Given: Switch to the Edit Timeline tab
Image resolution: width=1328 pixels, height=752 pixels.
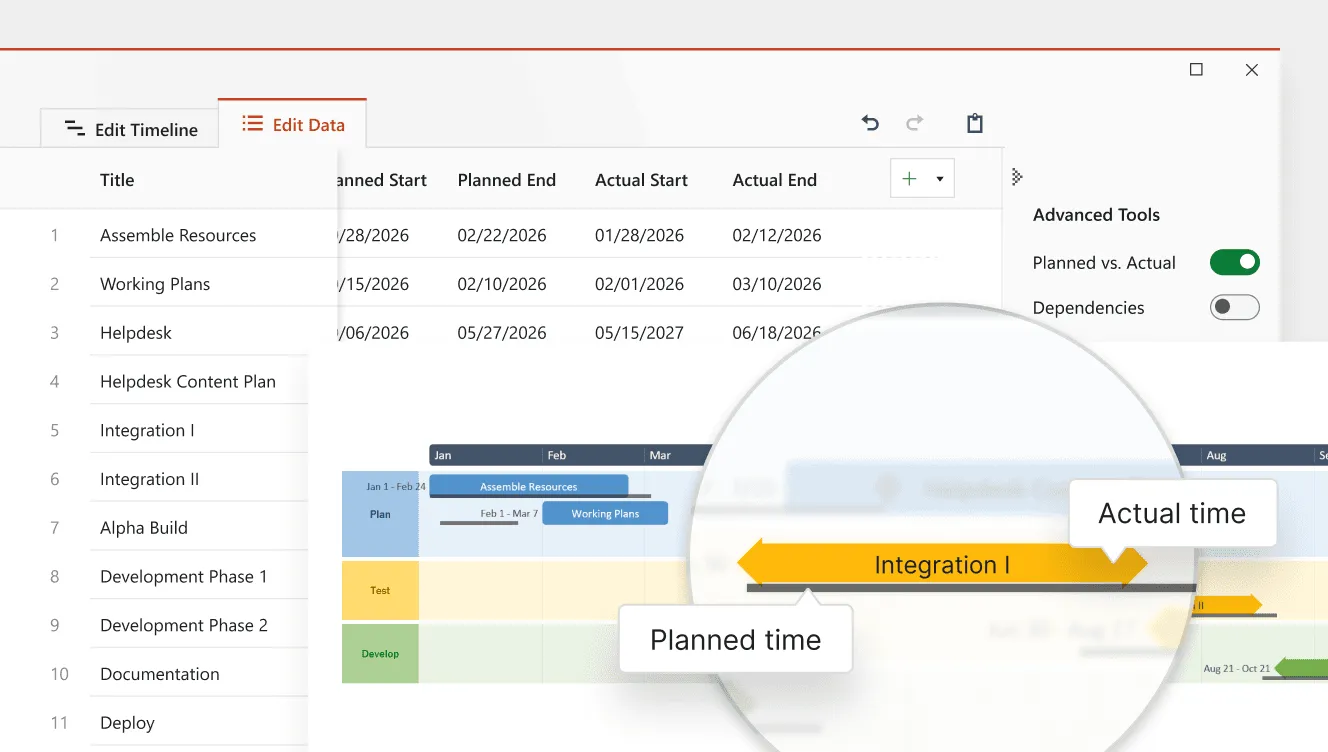Looking at the screenshot, I should click(x=130, y=129).
